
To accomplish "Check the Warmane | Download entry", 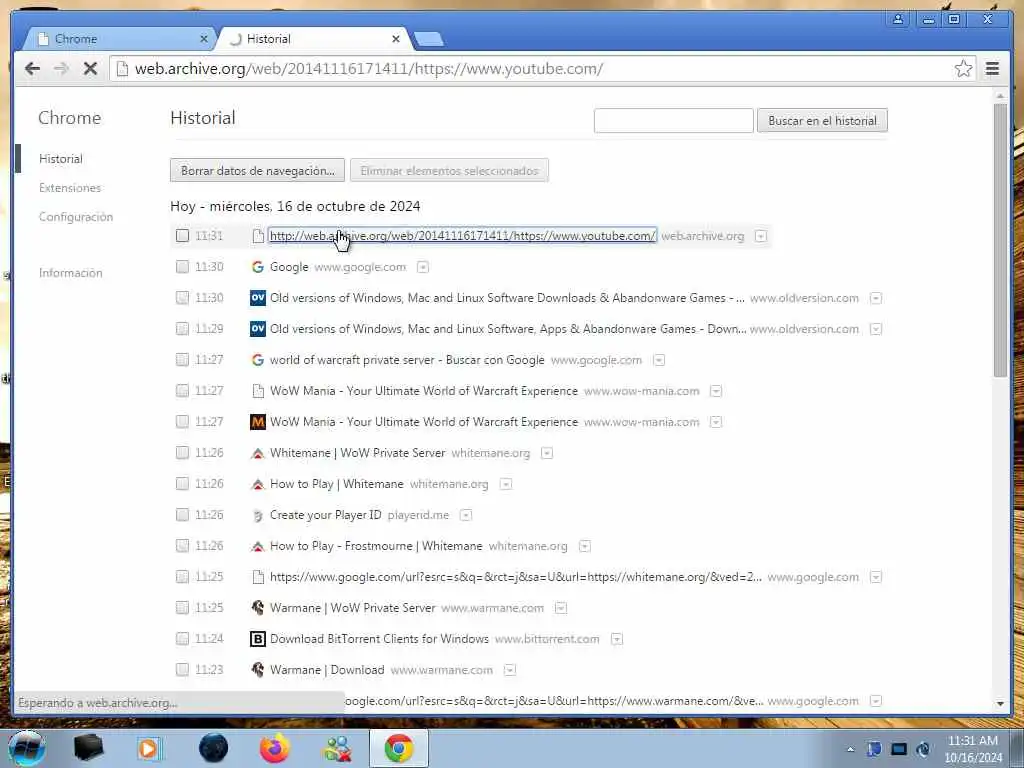I will pos(182,670).
